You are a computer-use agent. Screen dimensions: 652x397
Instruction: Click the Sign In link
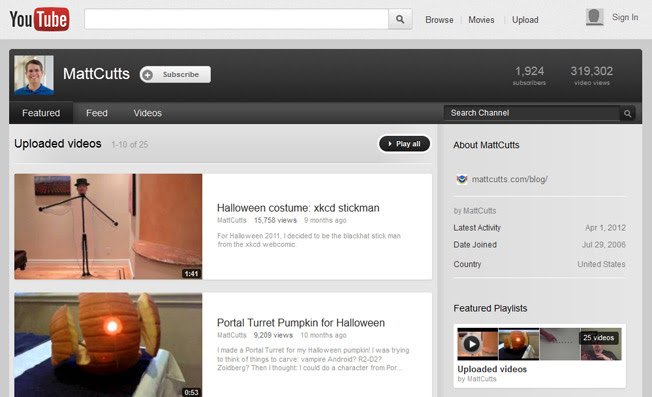(x=625, y=17)
